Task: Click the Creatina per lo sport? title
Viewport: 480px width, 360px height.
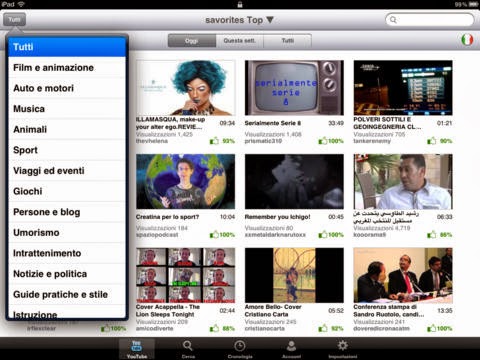Action: click(x=167, y=217)
